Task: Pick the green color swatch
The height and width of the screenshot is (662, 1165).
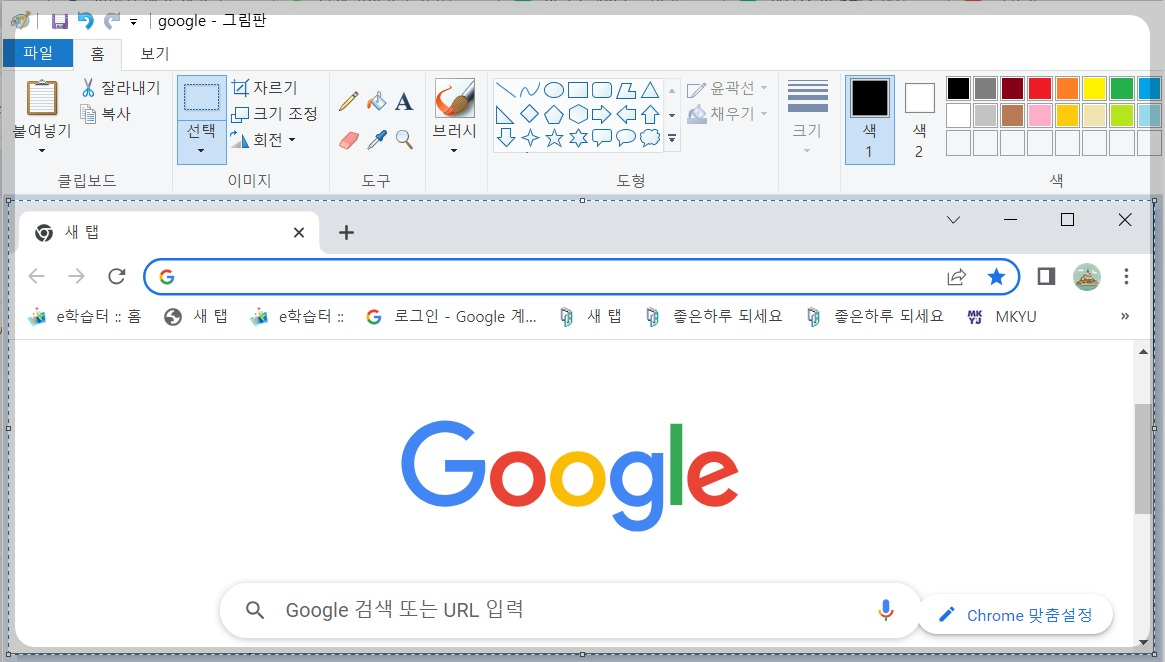Action: pos(1122,88)
